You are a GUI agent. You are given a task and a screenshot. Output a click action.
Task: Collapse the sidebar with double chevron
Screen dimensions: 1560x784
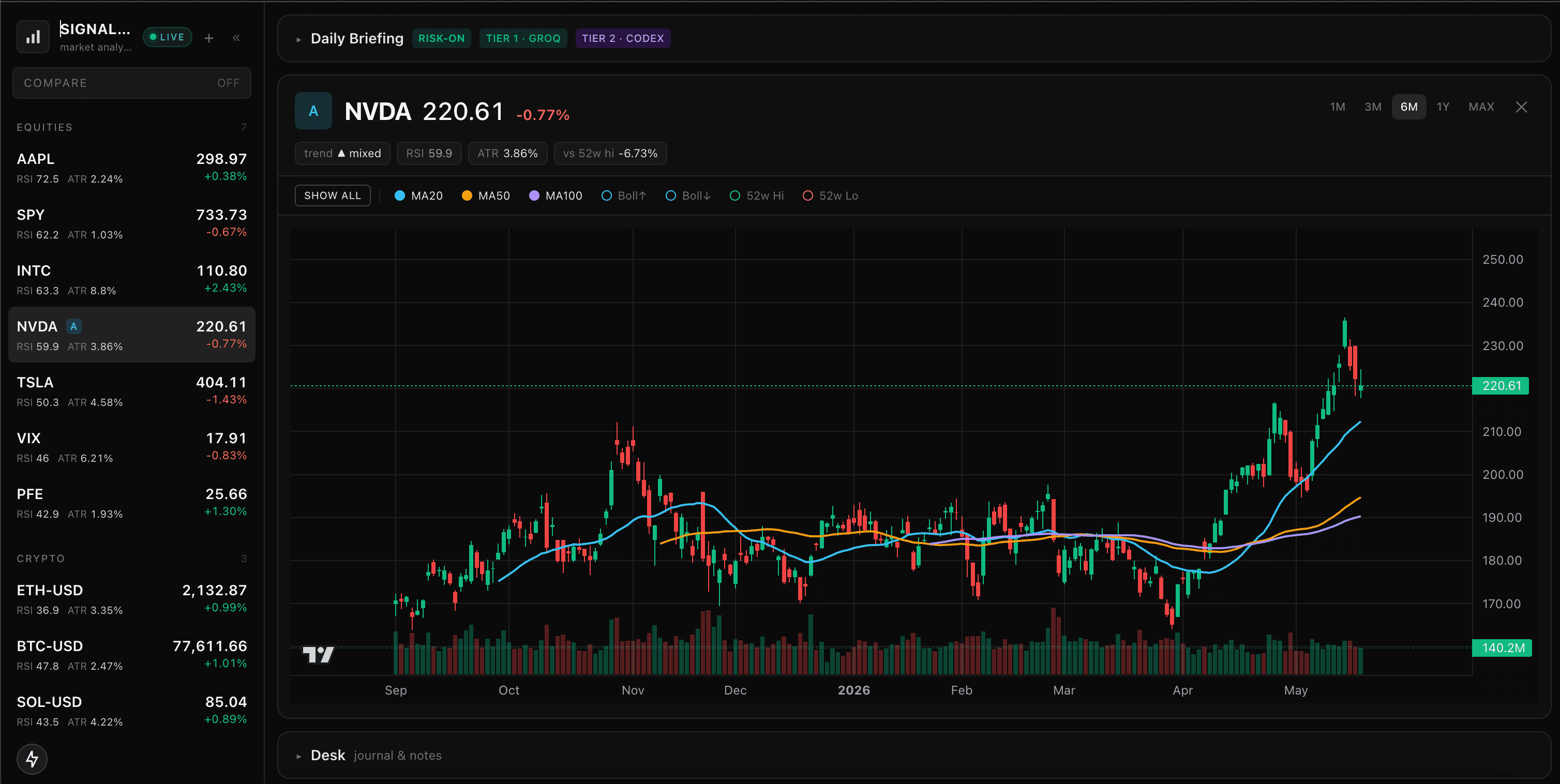click(x=236, y=38)
